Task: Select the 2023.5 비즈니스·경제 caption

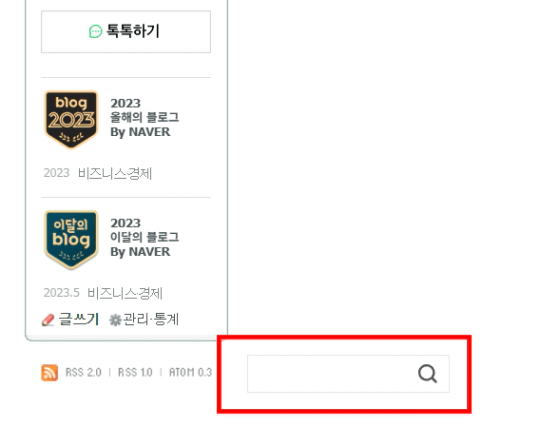Action: tap(103, 293)
